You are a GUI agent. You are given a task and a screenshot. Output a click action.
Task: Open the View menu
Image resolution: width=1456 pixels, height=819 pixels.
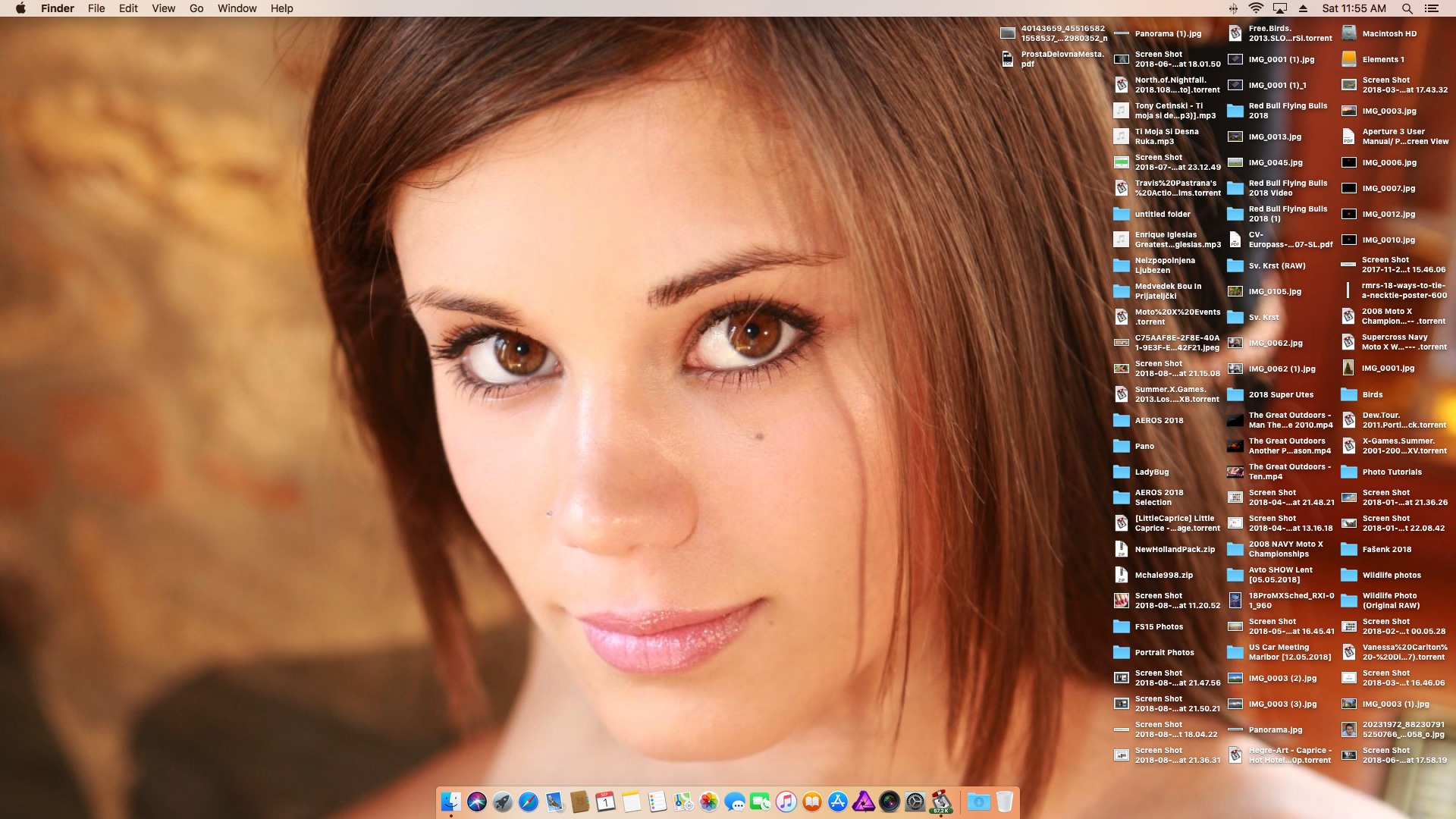[163, 8]
